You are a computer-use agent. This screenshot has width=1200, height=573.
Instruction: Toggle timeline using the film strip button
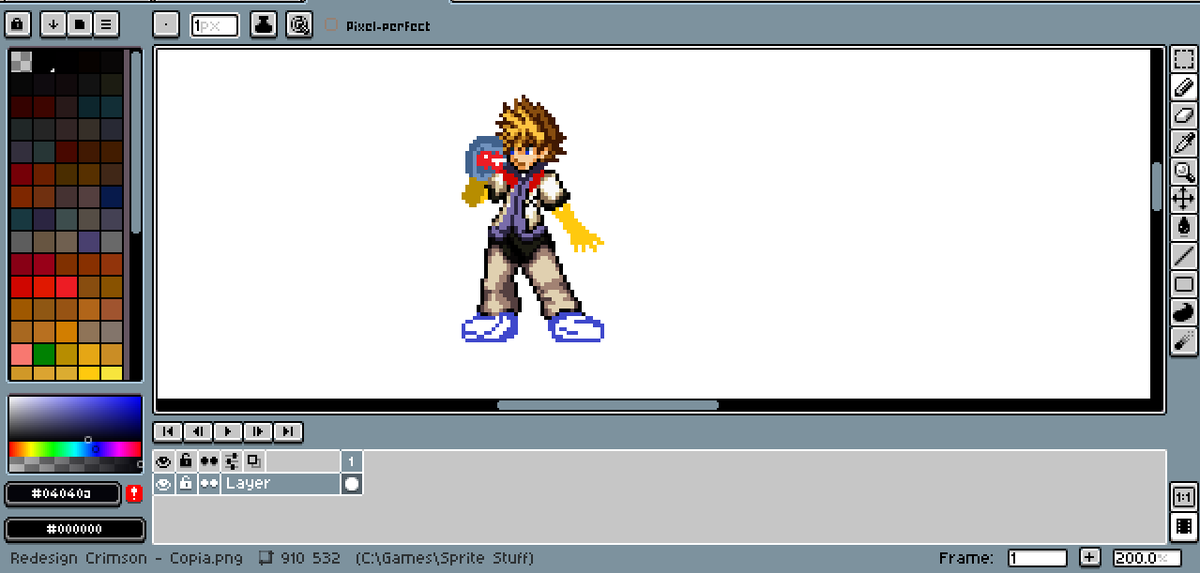(x=1183, y=526)
